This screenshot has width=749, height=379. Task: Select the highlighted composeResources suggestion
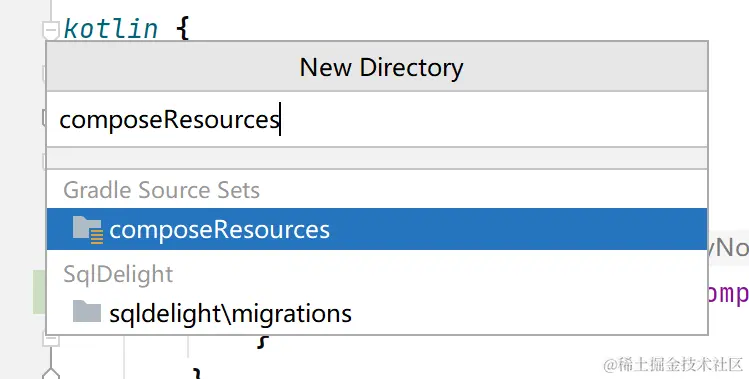tap(377, 229)
